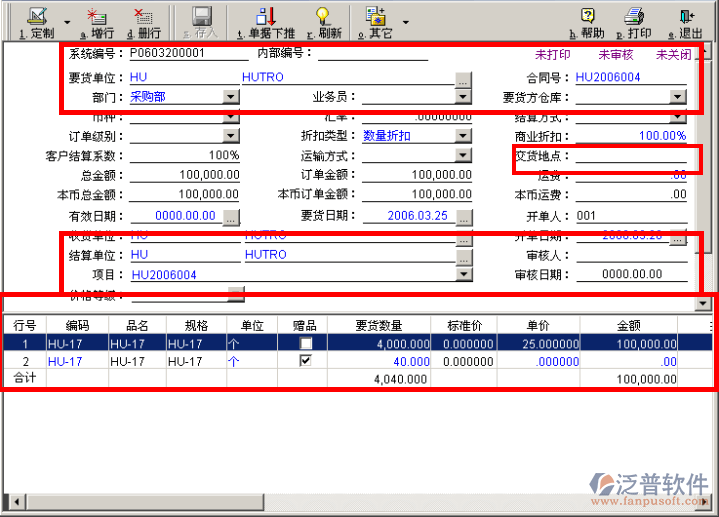Click the 交货地点 input field

(x=631, y=155)
